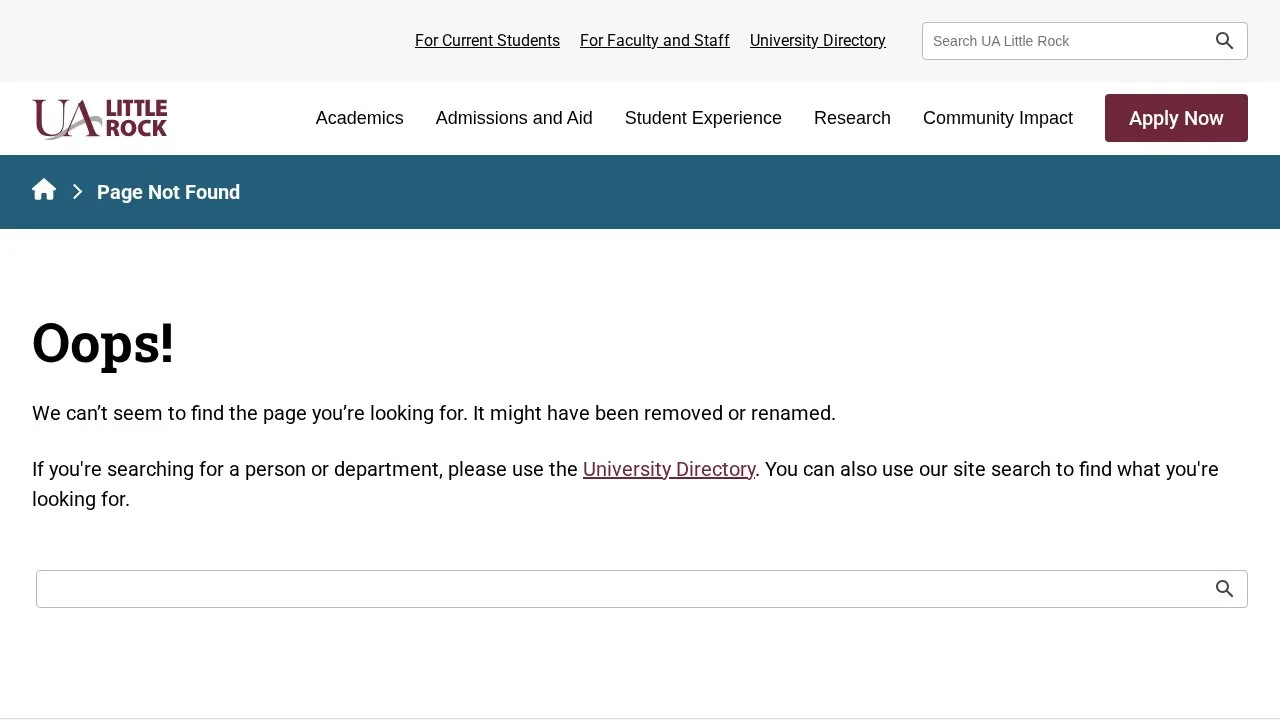Click the search magnifier icon below the message
1280x720 pixels.
1225,589
